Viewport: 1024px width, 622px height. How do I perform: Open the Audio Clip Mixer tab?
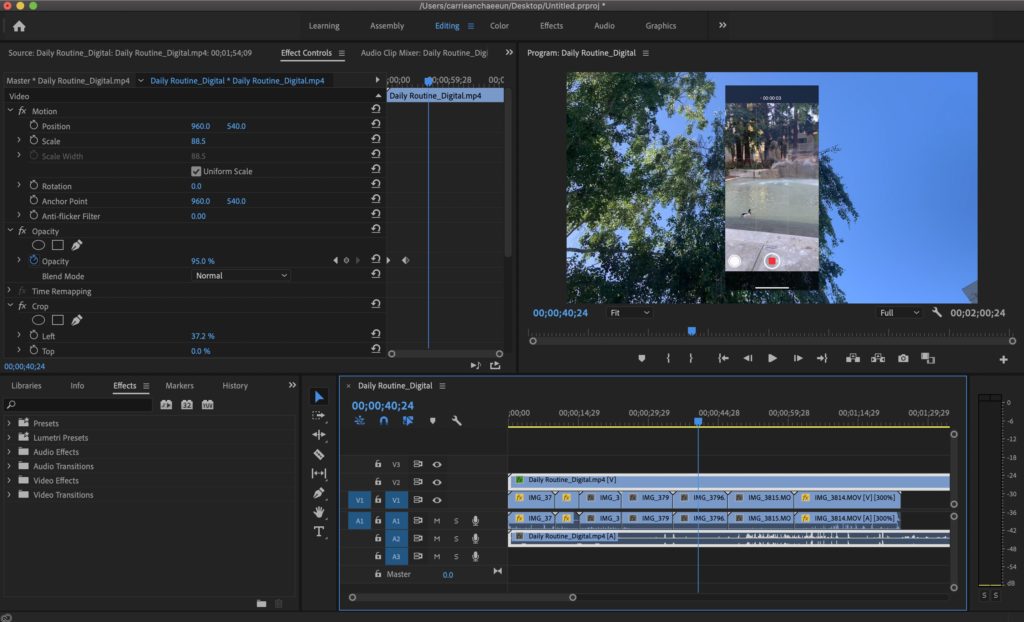(x=424, y=53)
